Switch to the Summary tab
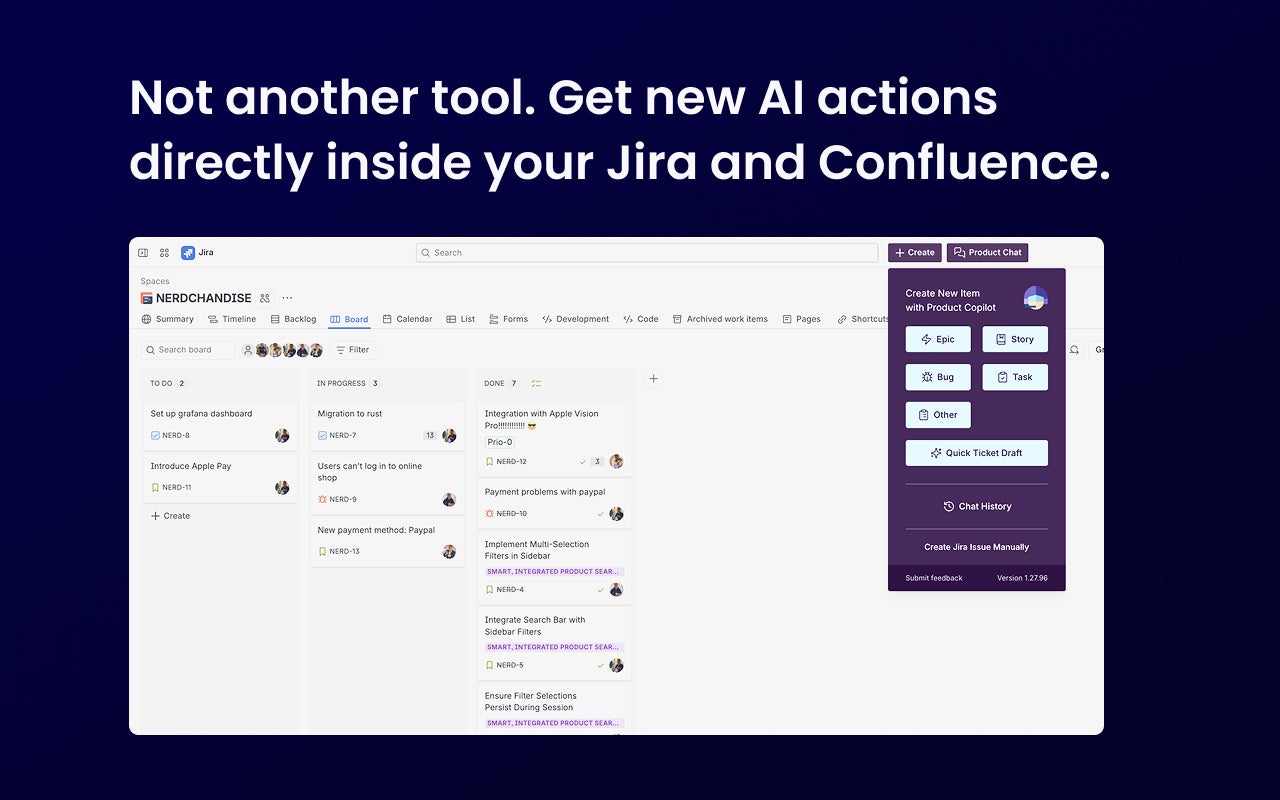This screenshot has width=1280, height=800. coord(168,319)
